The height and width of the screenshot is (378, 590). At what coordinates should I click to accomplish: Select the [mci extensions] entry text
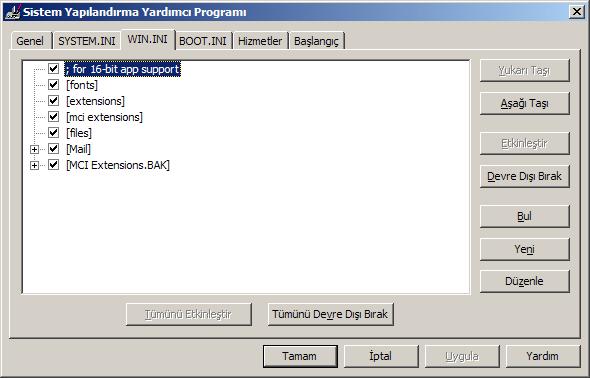[105, 117]
